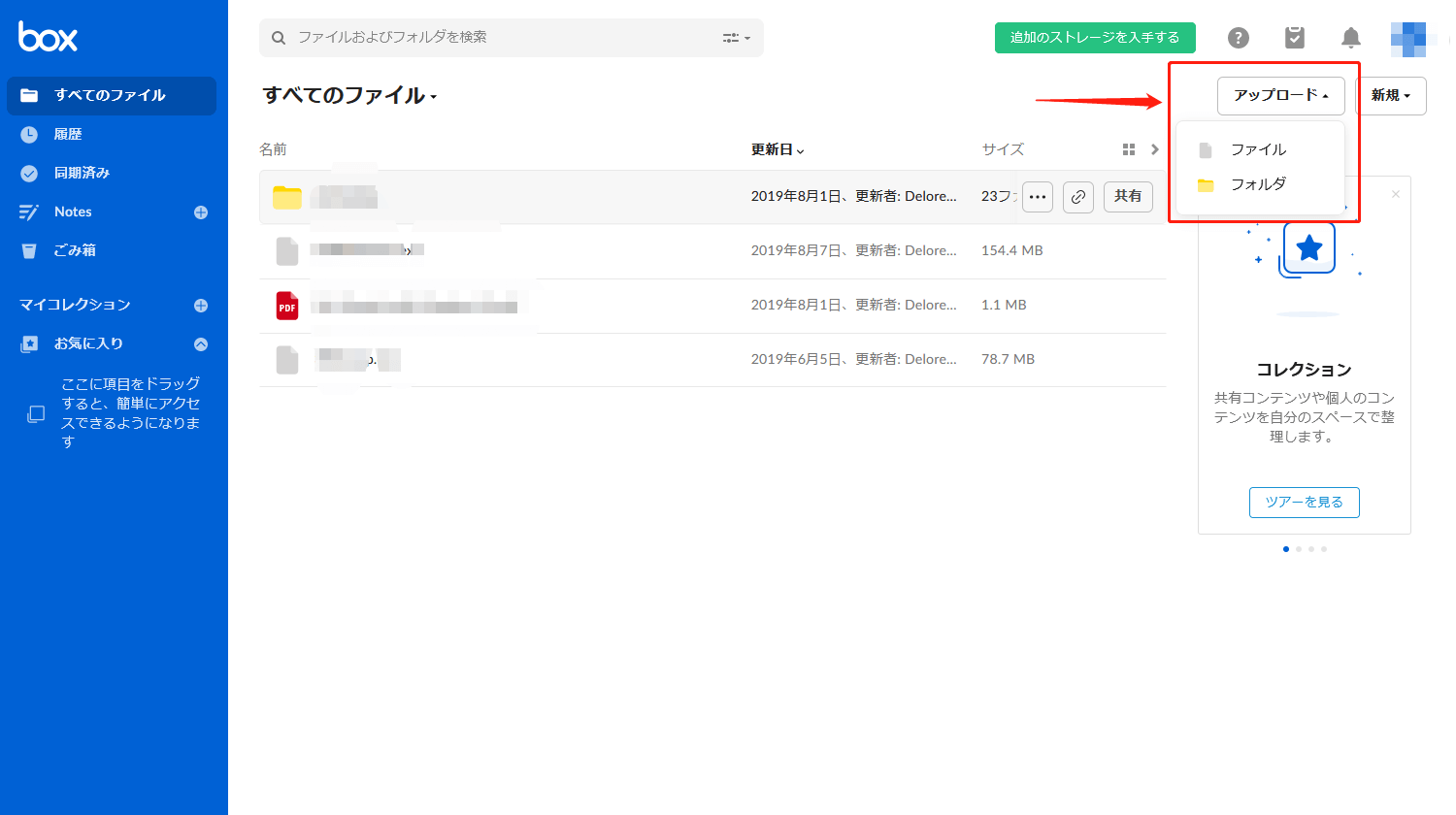Click ツアーを見る button

pos(1305,503)
